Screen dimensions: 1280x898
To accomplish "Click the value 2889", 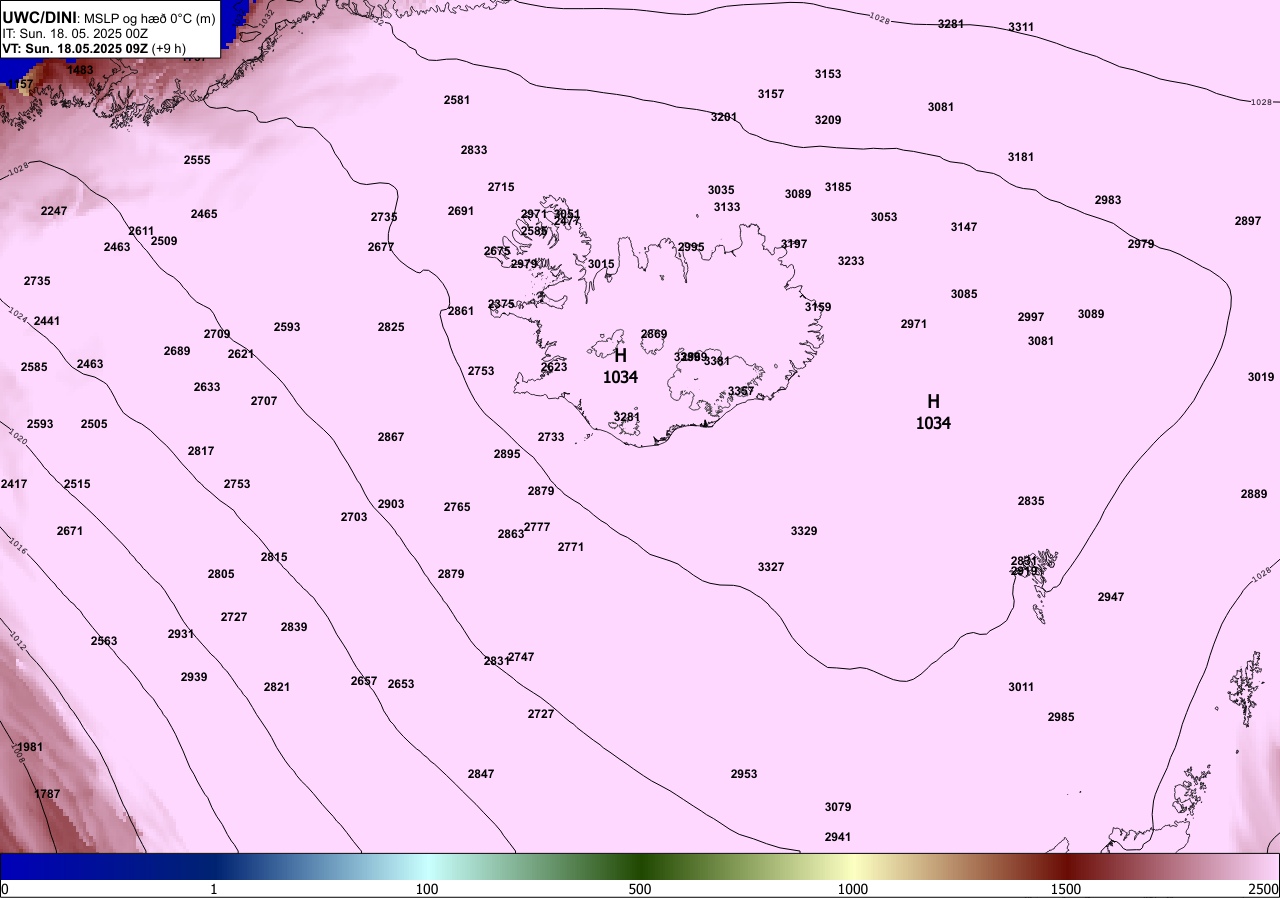I will pyautogui.click(x=1254, y=494).
